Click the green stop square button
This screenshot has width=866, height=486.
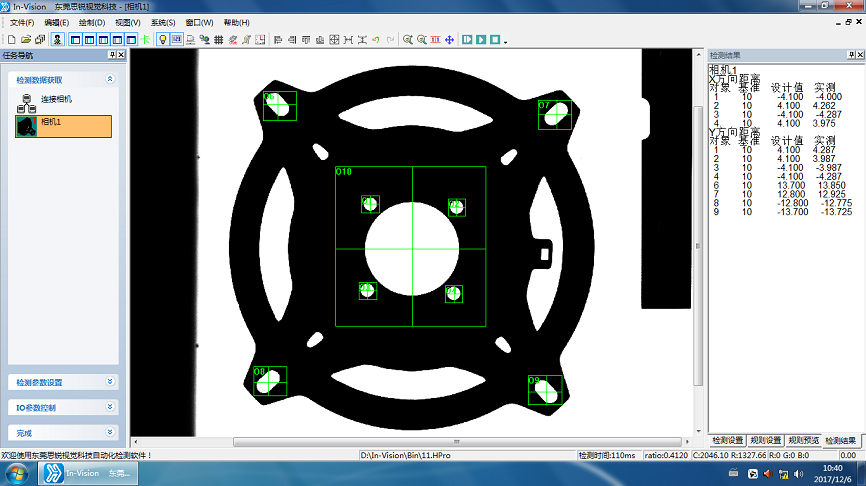pyautogui.click(x=494, y=40)
